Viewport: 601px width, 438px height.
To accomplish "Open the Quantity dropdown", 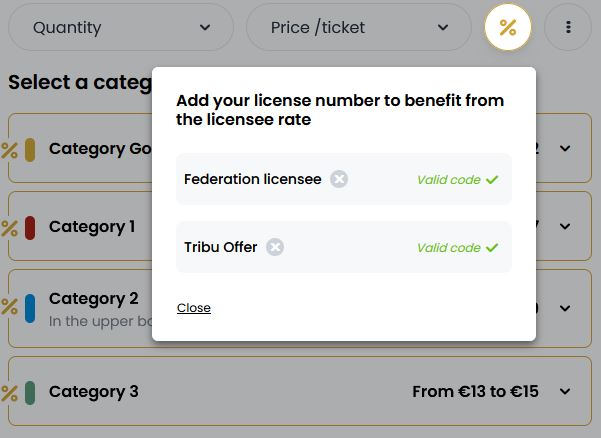I will click(121, 27).
